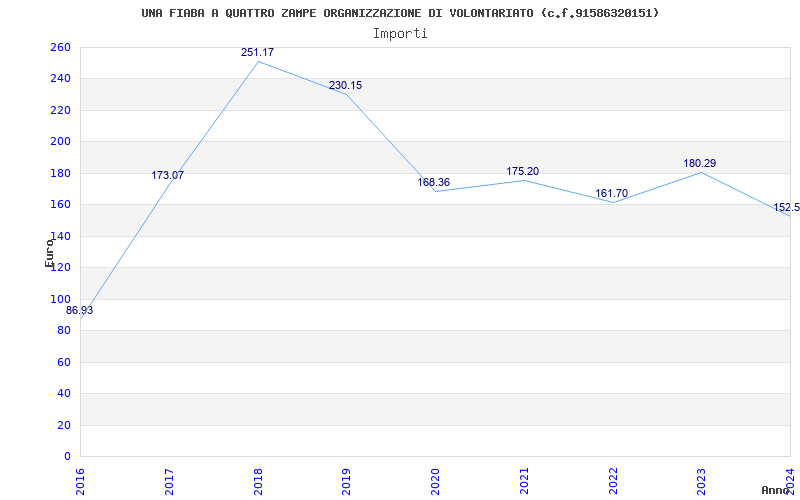Click the 60 y-axis tick label
This screenshot has width=800, height=500.
[x=64, y=362]
